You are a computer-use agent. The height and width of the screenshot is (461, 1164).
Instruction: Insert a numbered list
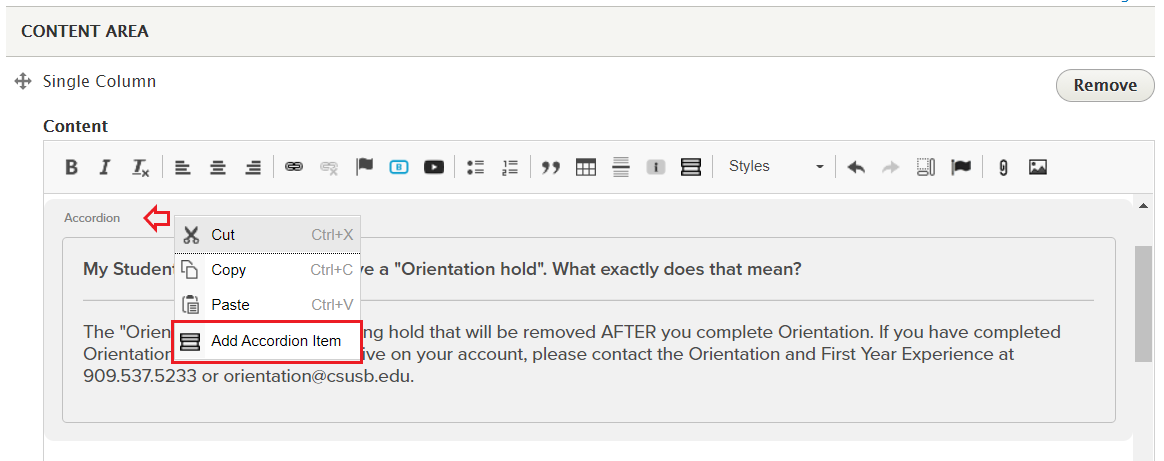(x=510, y=167)
